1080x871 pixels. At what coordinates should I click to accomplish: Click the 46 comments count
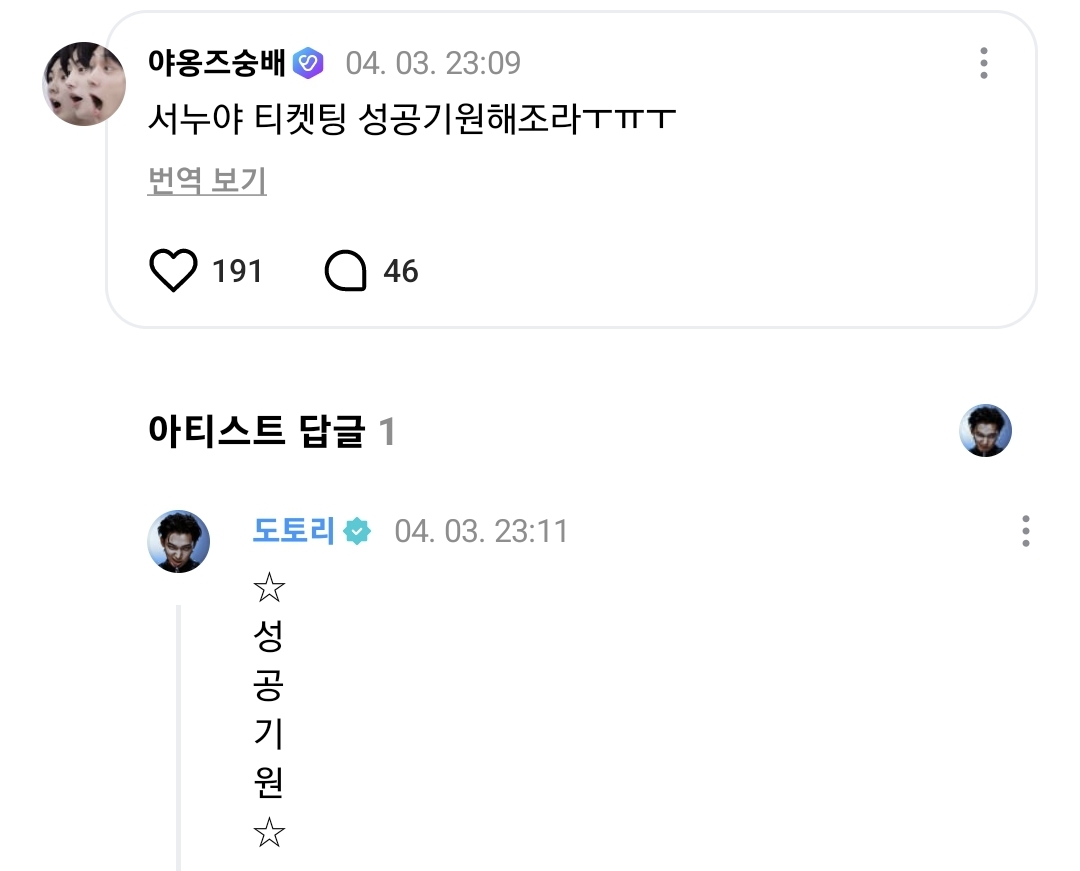(x=401, y=271)
